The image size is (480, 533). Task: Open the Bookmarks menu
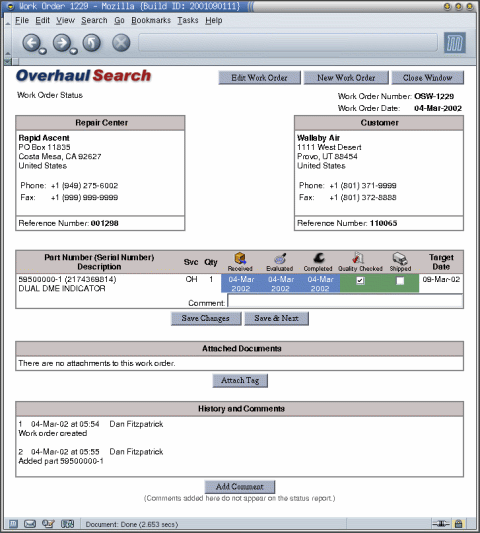pyautogui.click(x=151, y=20)
